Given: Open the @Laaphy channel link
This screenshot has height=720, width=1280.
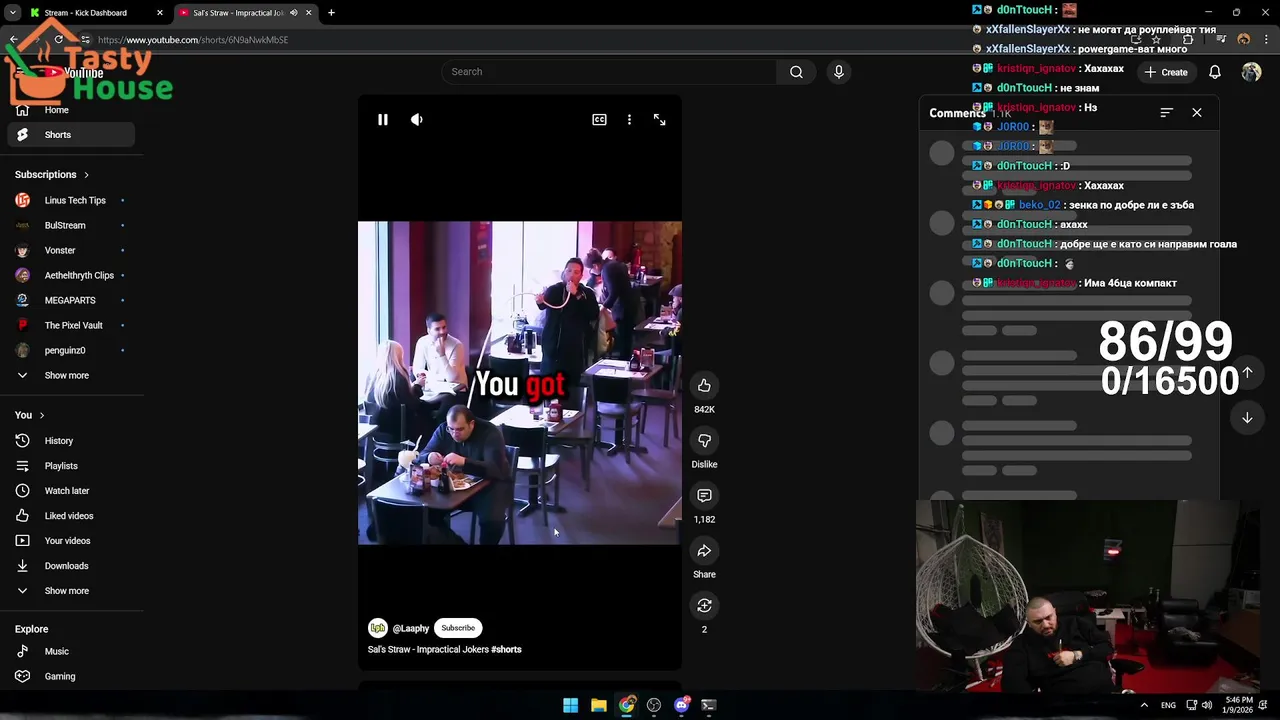Looking at the screenshot, I should point(411,628).
